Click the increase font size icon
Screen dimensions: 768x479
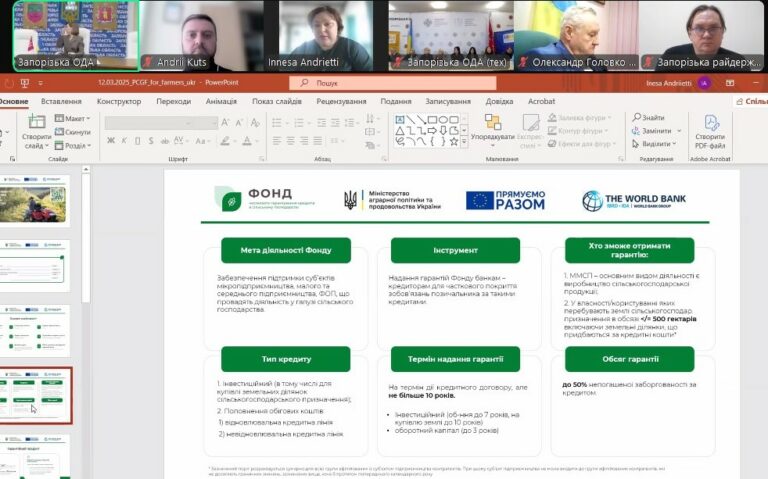225,123
